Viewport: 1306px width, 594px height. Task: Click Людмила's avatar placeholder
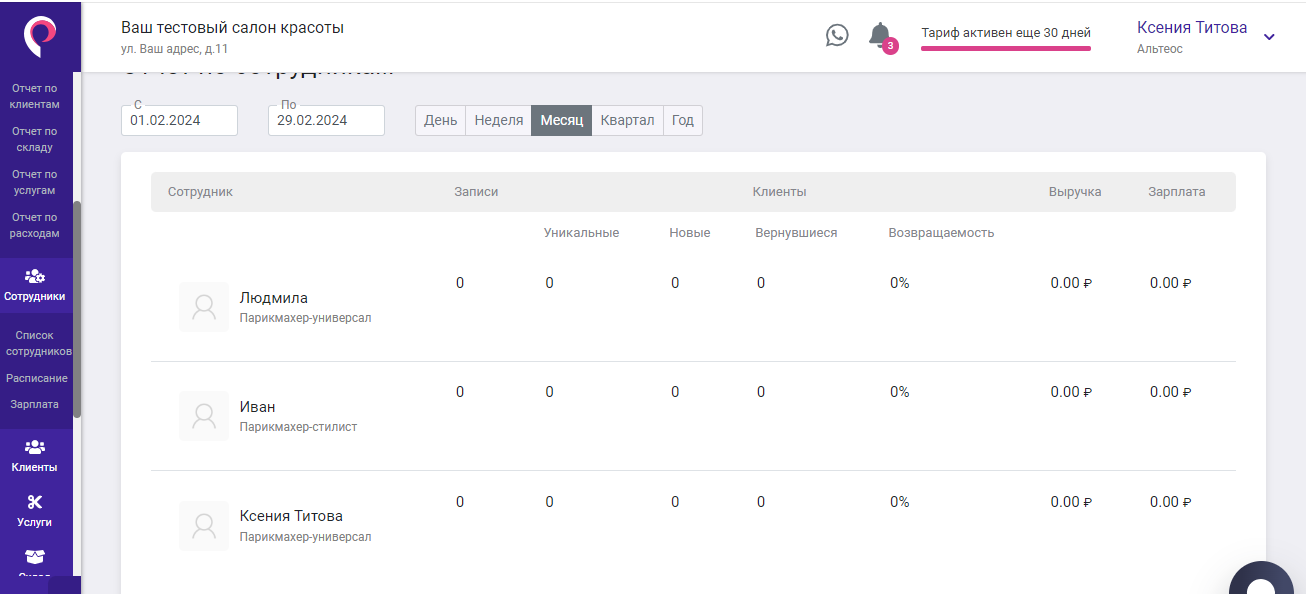[x=204, y=307]
